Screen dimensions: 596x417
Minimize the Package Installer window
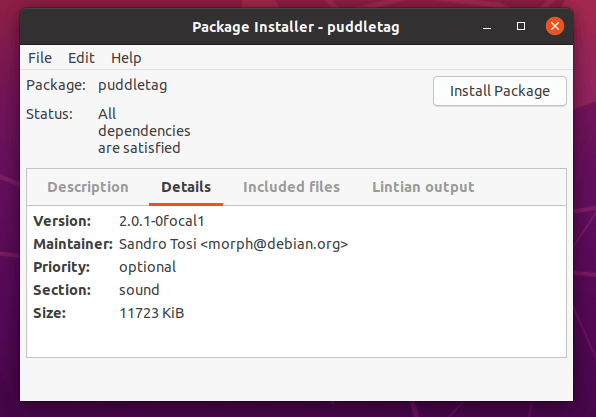(487, 27)
